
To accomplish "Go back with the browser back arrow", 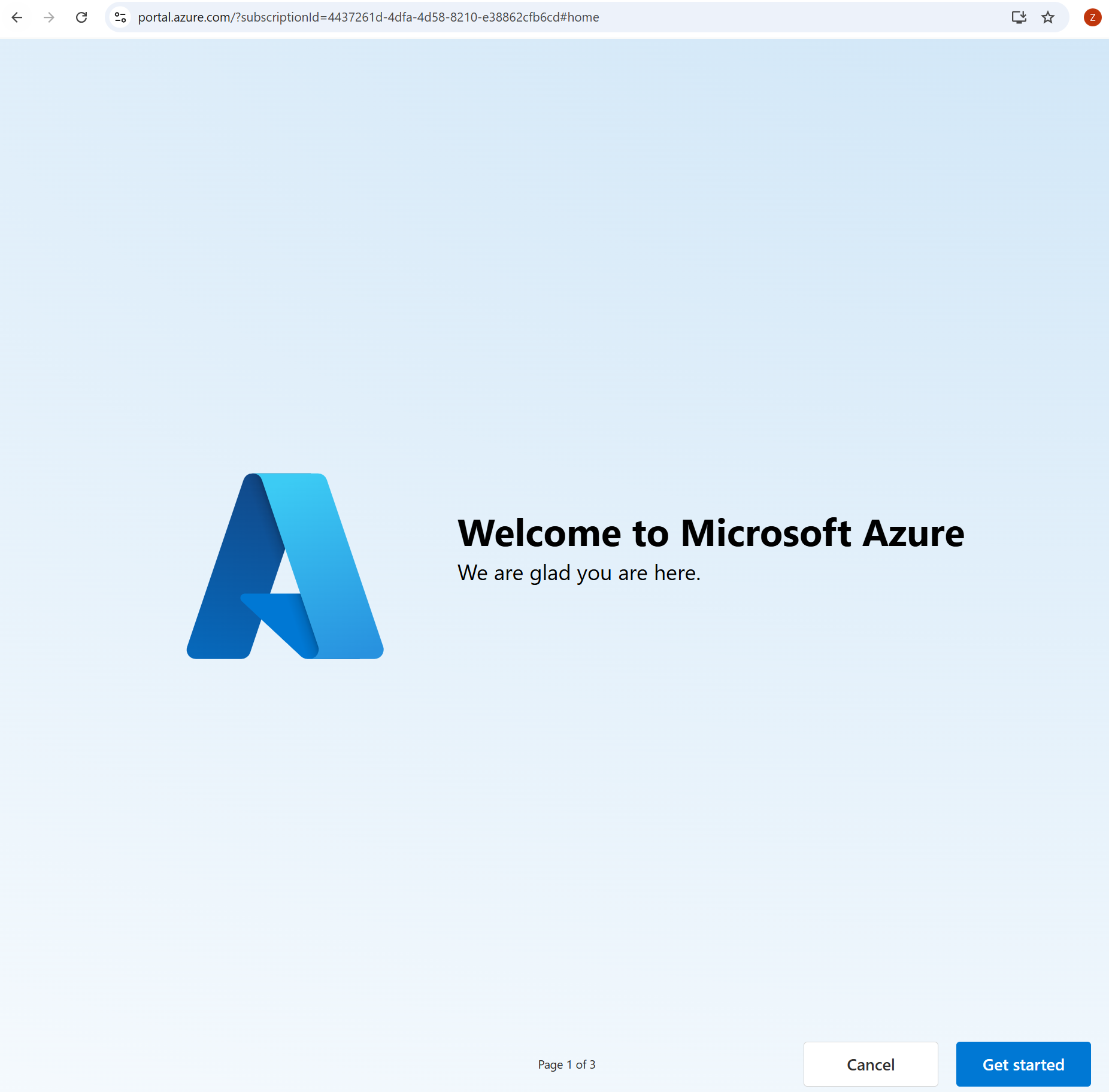I will [17, 17].
